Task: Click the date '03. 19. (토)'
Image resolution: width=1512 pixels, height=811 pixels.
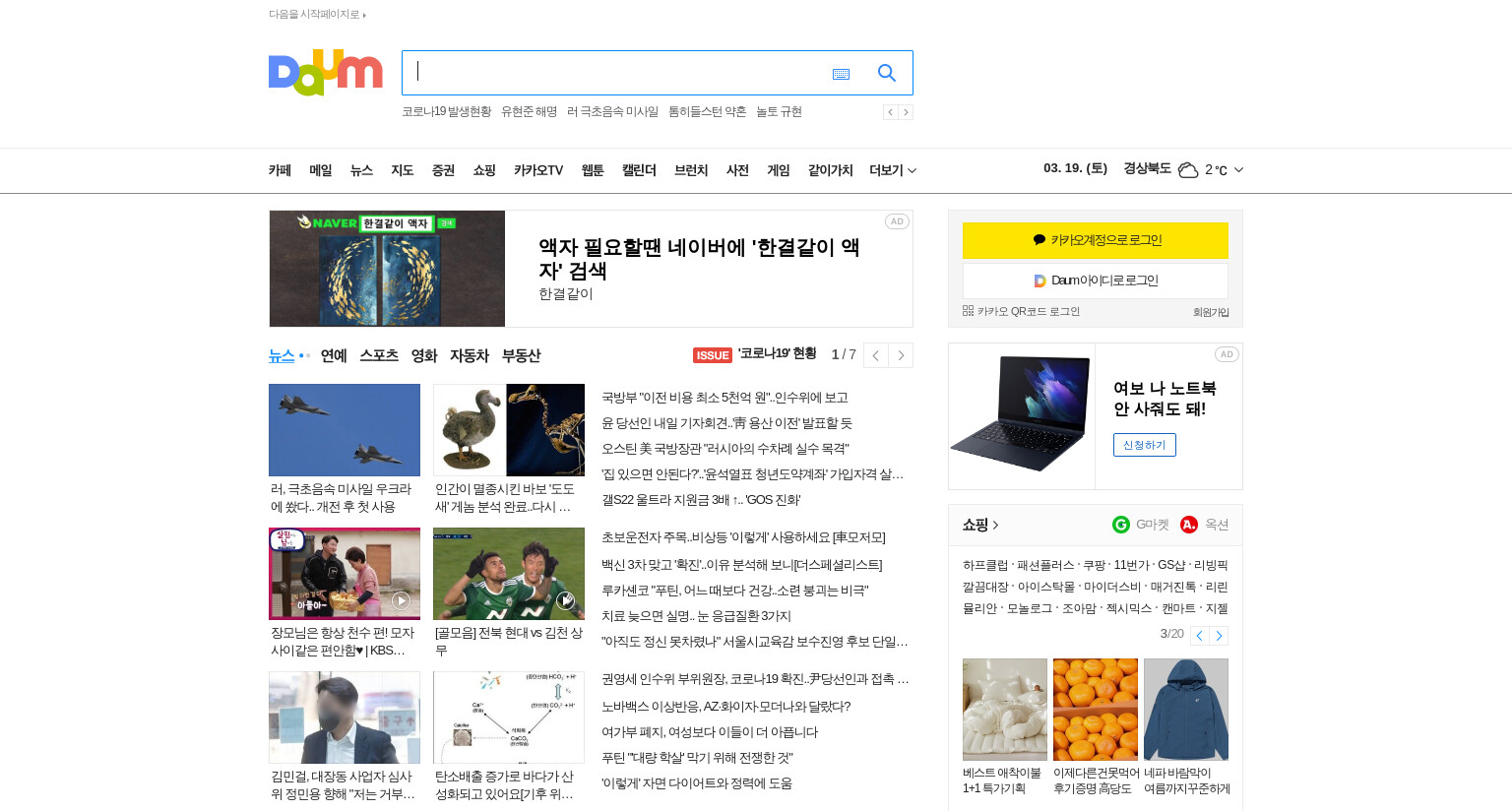Action: click(1075, 168)
